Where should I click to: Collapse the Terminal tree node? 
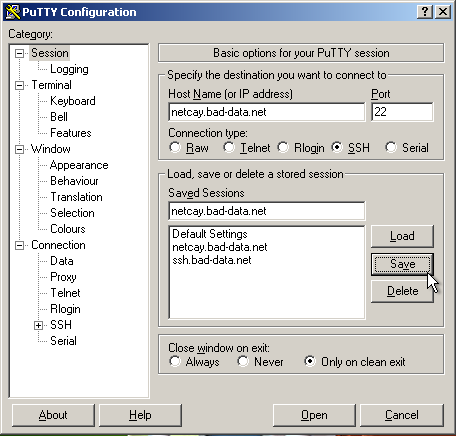click(20, 85)
